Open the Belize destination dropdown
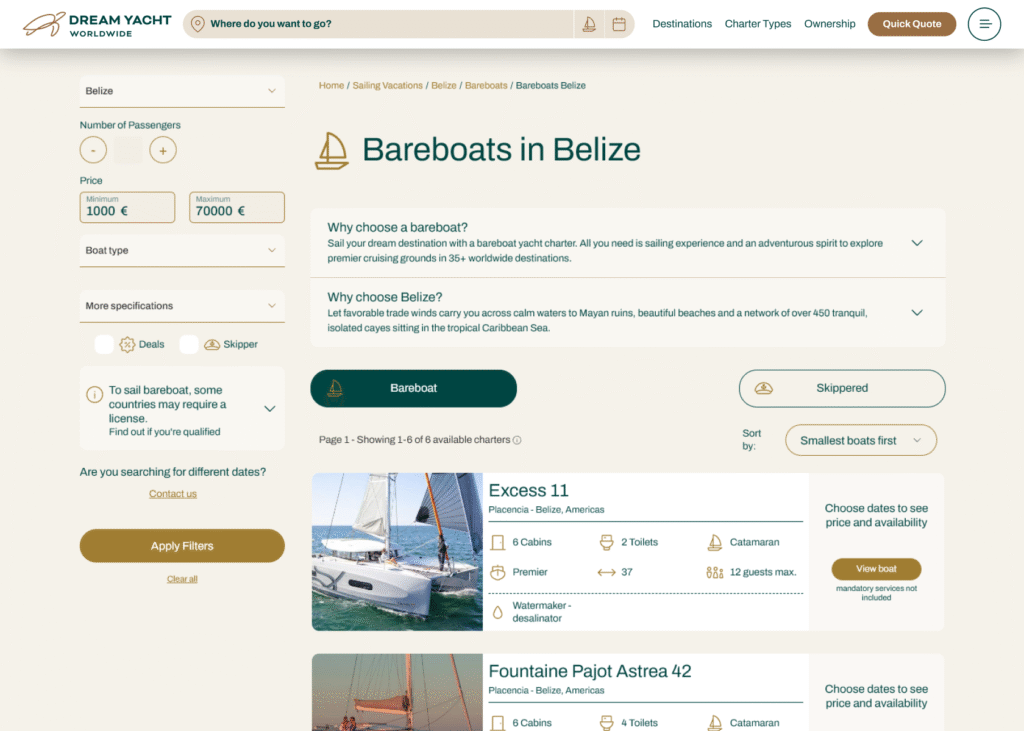 coord(182,91)
